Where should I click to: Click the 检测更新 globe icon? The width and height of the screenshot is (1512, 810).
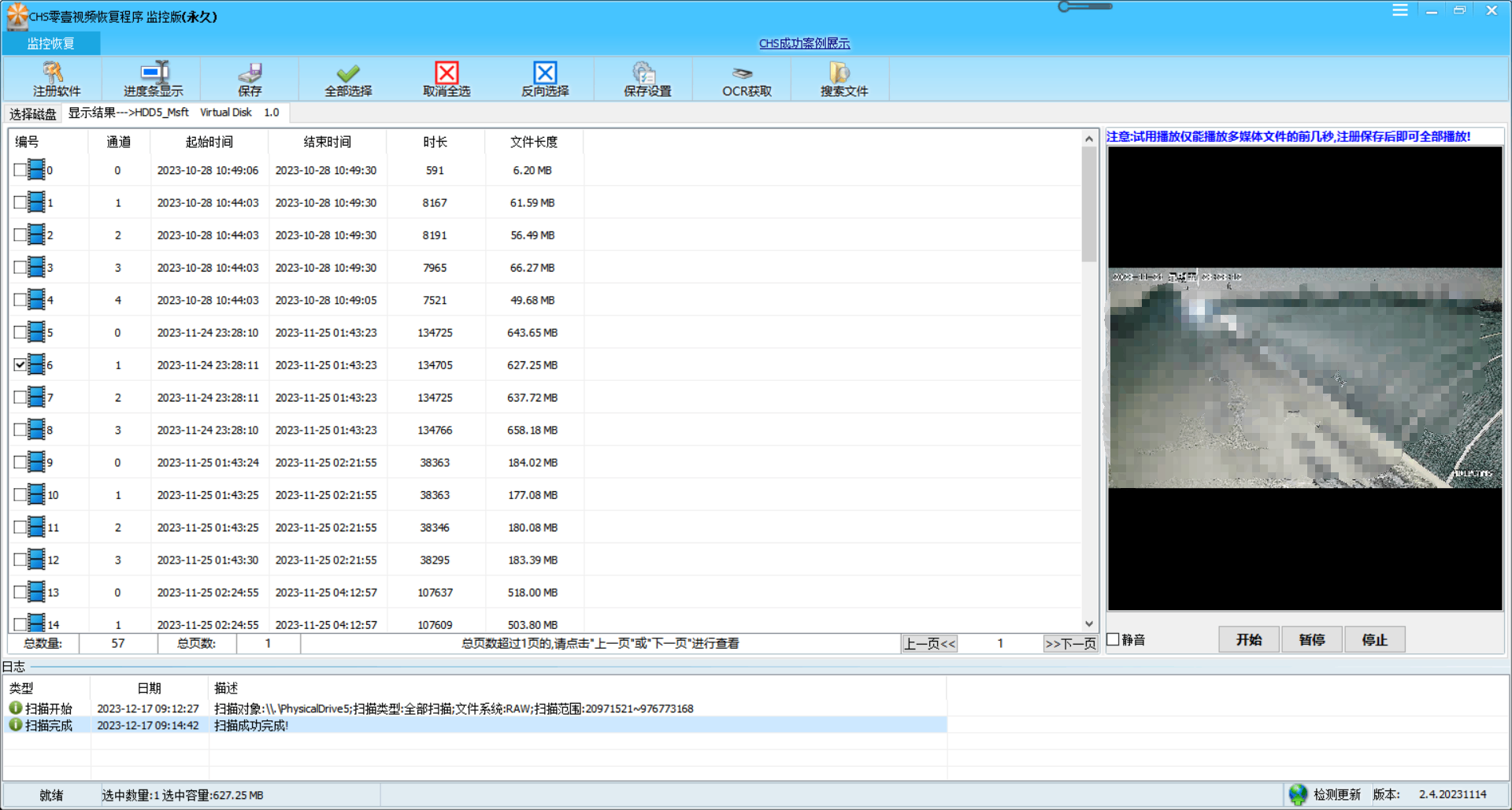point(1298,794)
